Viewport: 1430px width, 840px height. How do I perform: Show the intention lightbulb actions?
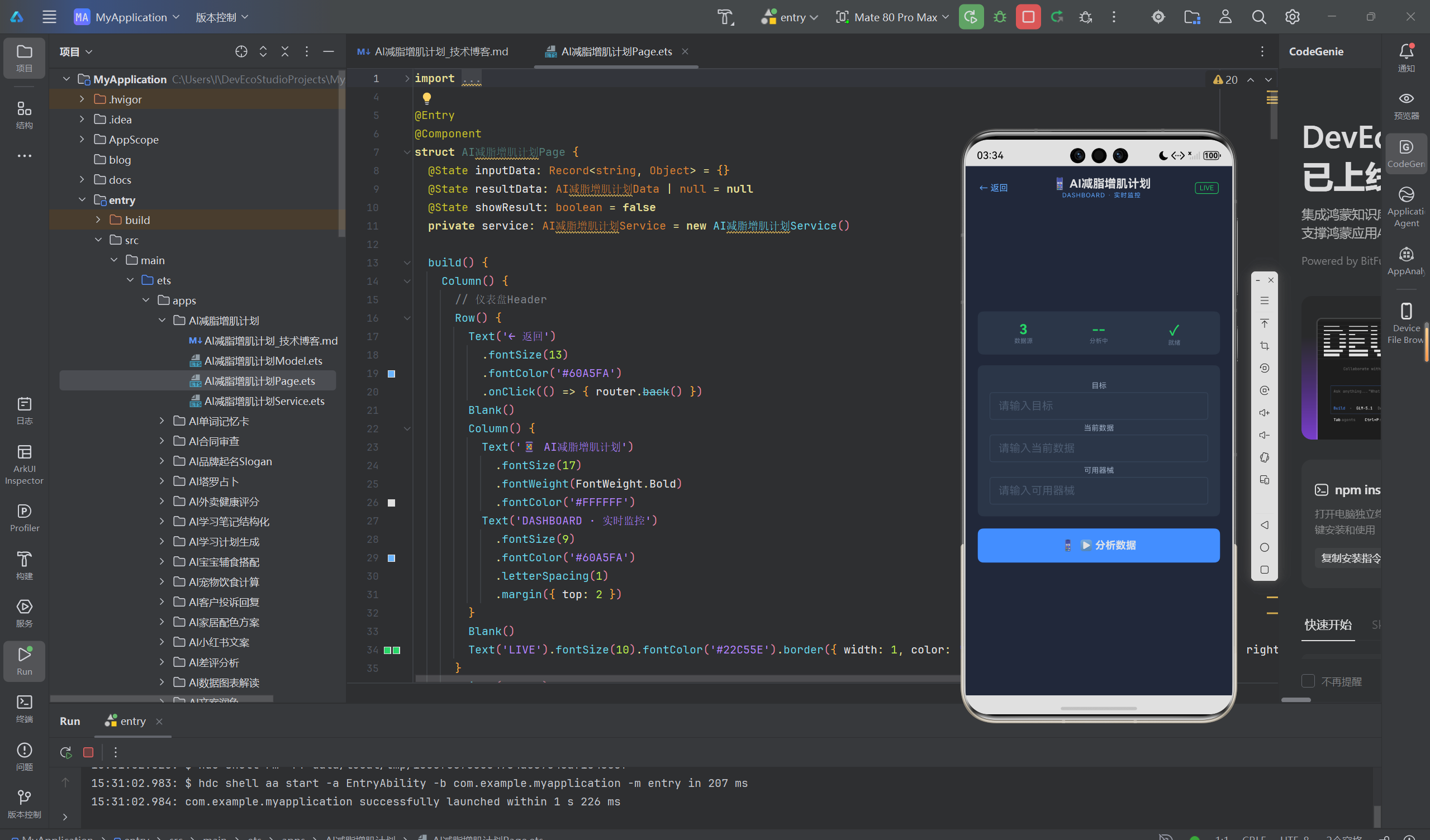427,98
